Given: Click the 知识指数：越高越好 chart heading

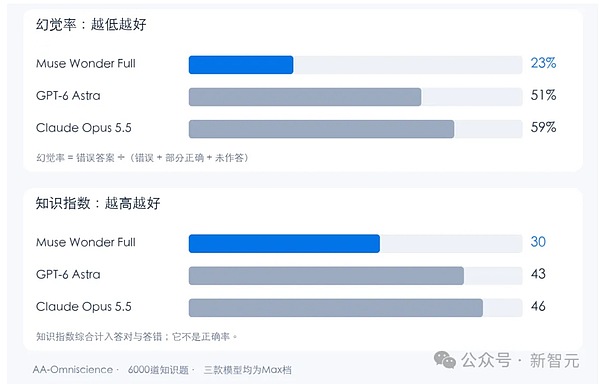Looking at the screenshot, I should [x=98, y=203].
